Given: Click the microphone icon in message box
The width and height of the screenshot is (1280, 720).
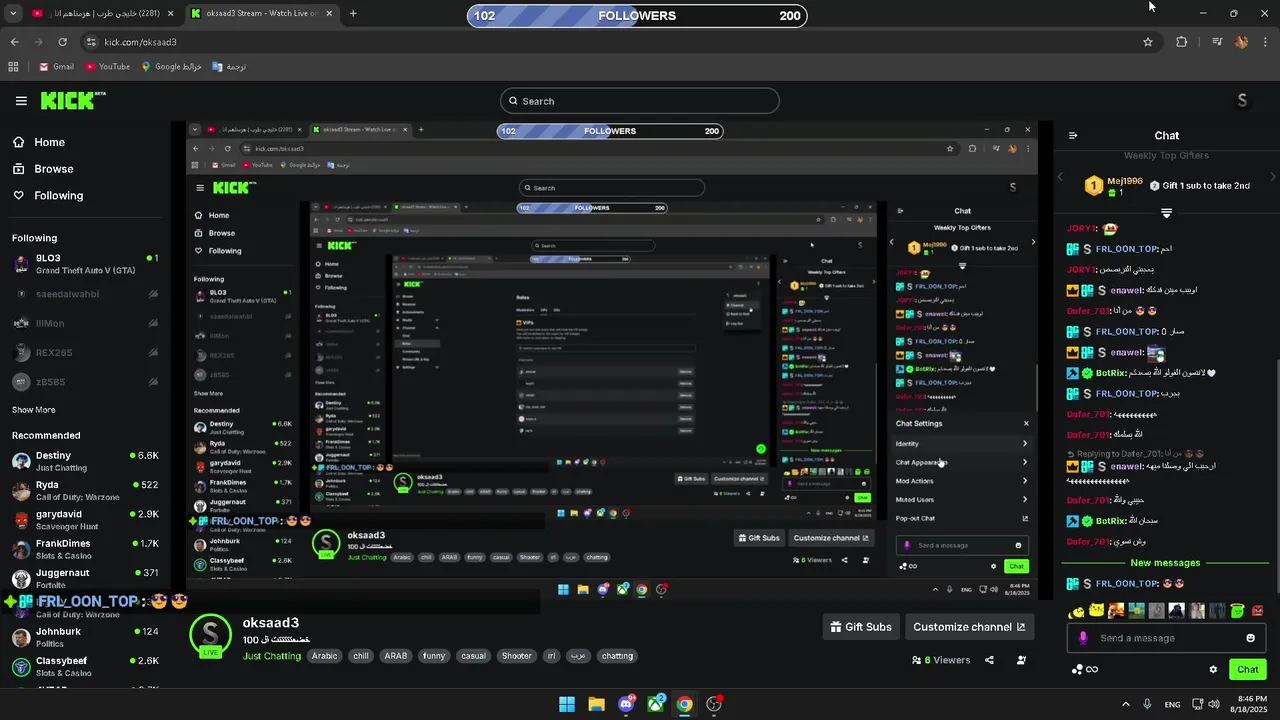Looking at the screenshot, I should [x=1083, y=638].
